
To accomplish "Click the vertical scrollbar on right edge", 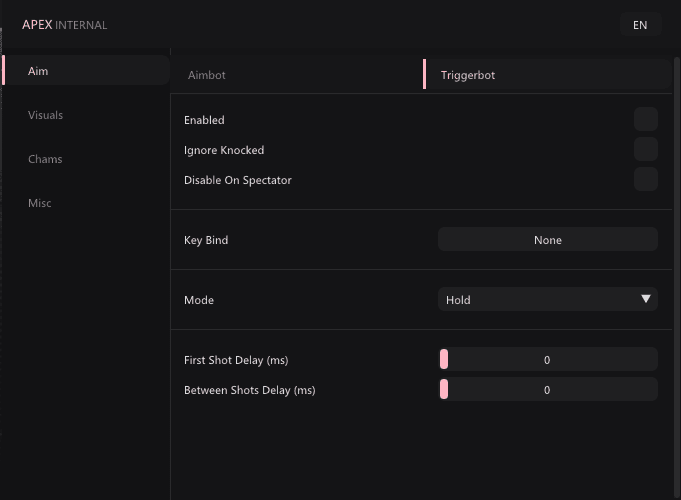I will pos(677,278).
